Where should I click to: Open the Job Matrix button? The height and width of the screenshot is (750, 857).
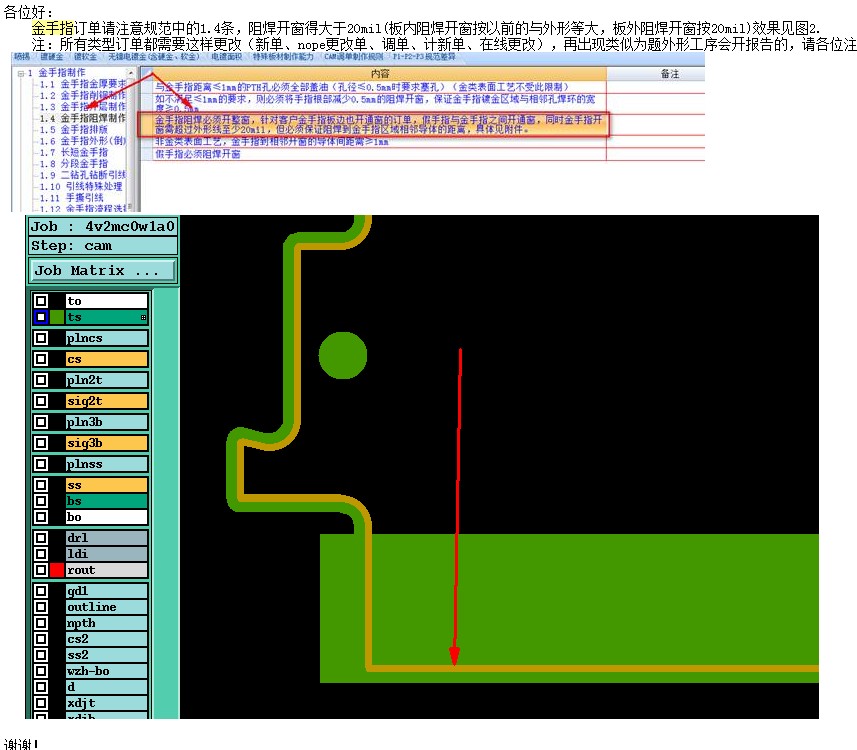pos(103,271)
